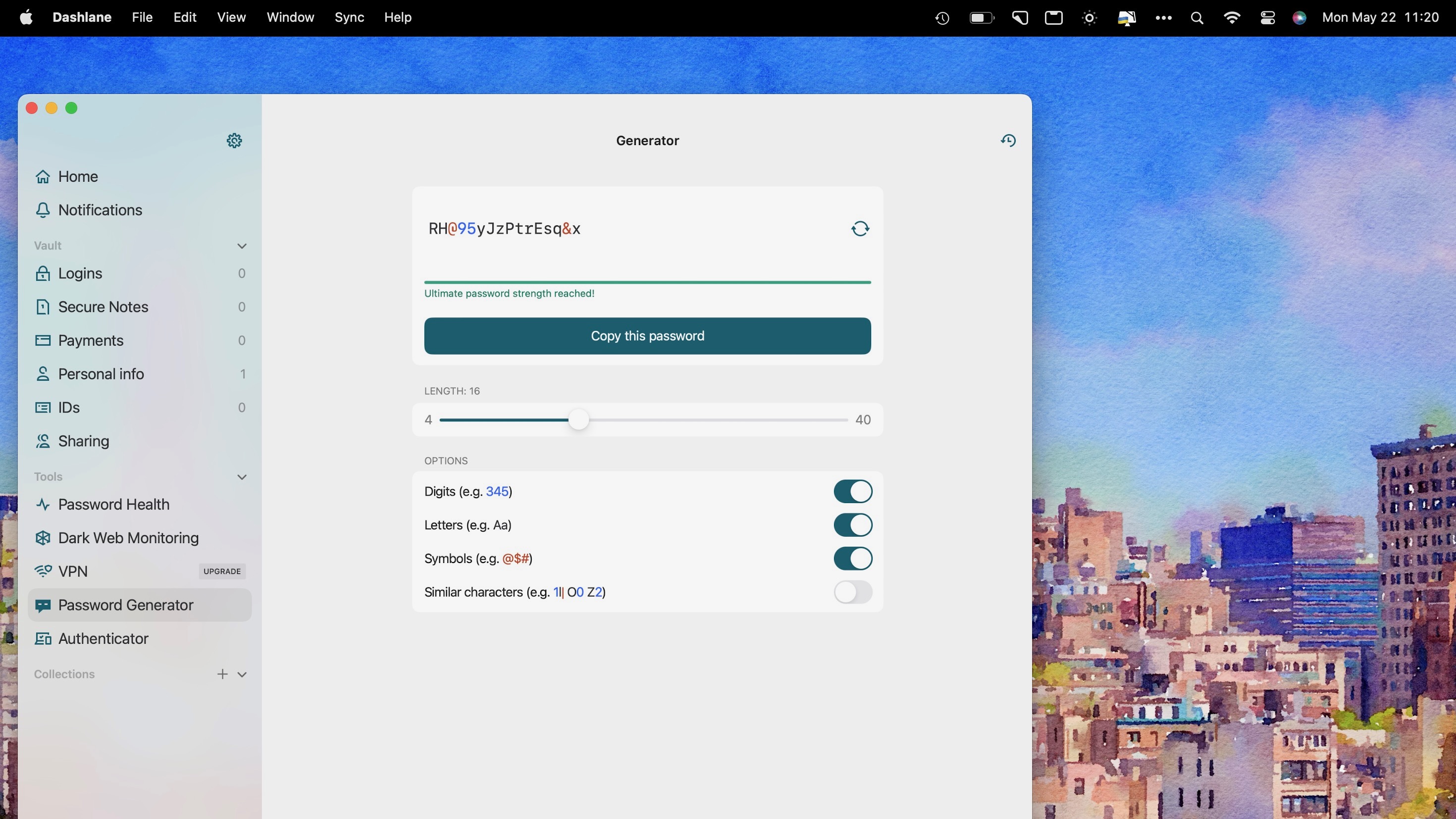
Task: Open the Window menu
Action: click(290, 17)
